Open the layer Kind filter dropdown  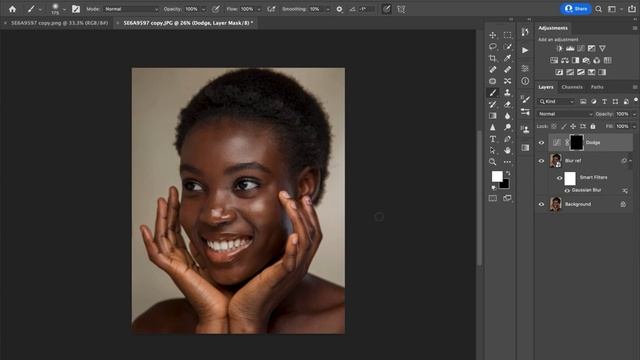tap(556, 102)
